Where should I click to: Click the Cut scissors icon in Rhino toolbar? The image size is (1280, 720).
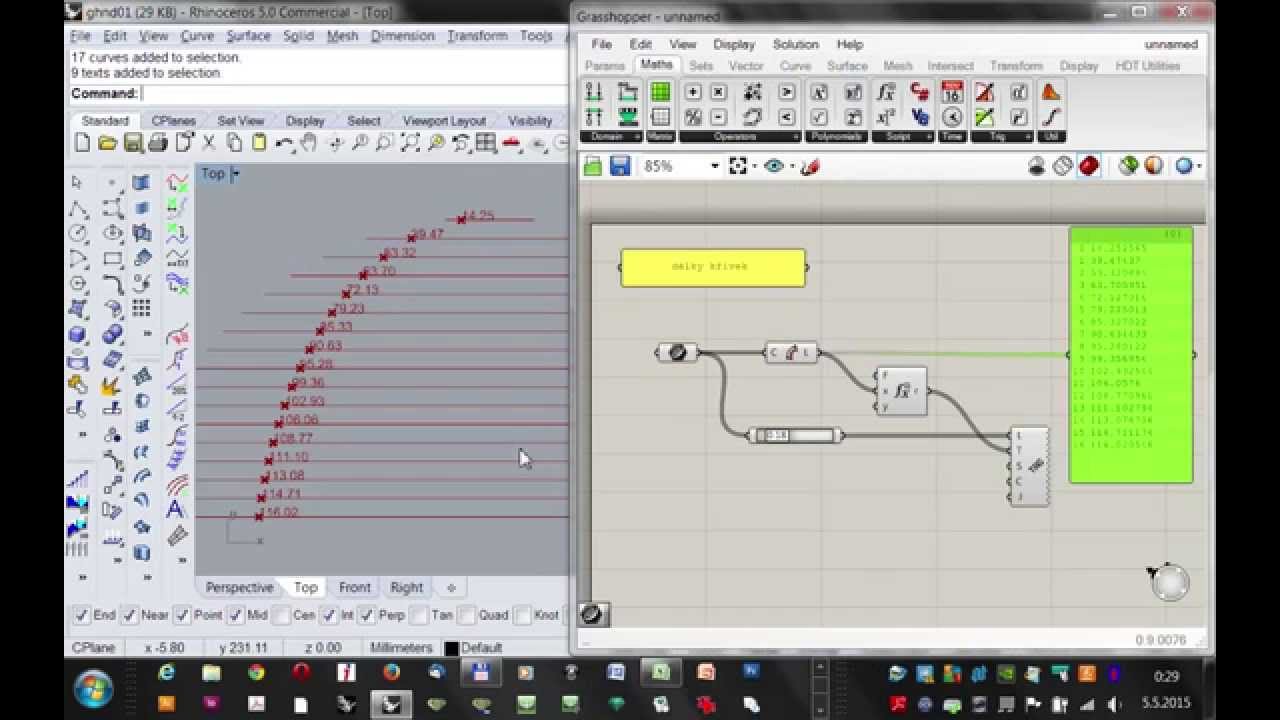pos(209,143)
